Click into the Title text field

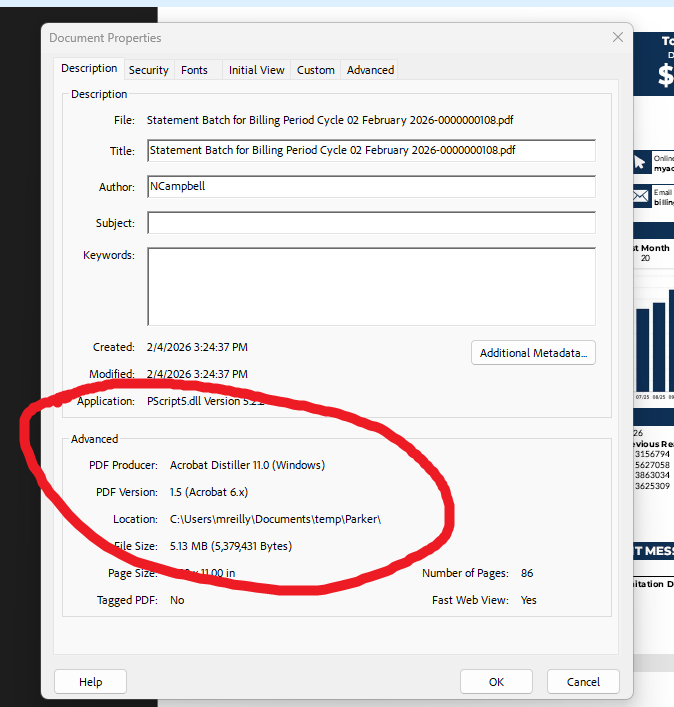(371, 151)
